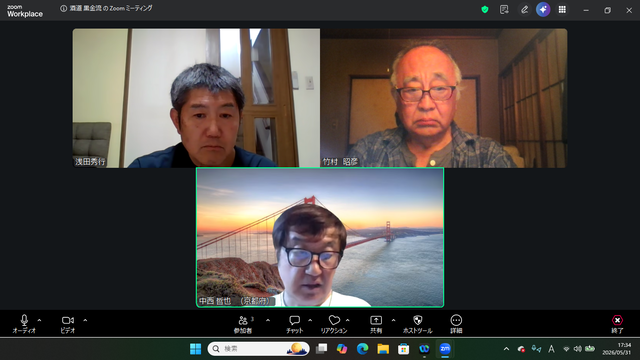Open 詳細 more options menu
Image resolution: width=640 pixels, height=360 pixels.
456,324
